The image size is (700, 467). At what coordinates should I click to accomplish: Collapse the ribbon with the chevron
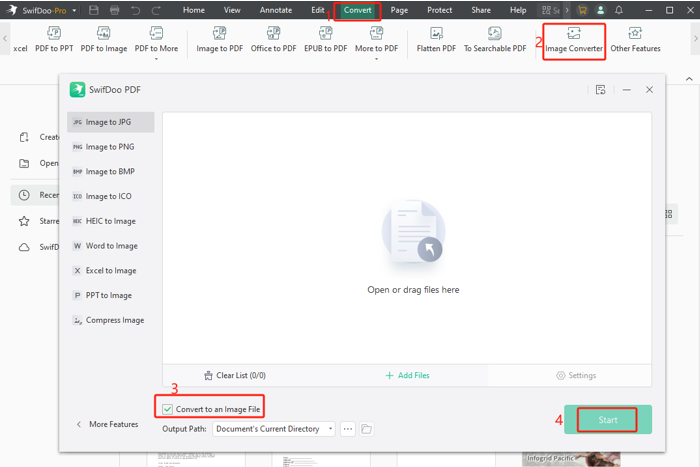[689, 79]
